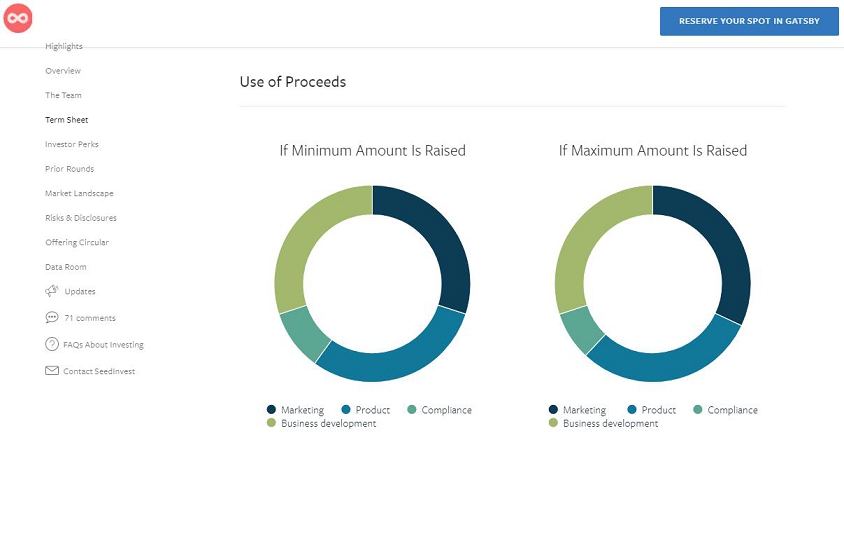Open the Highlights section link
844x536 pixels.
point(64,47)
